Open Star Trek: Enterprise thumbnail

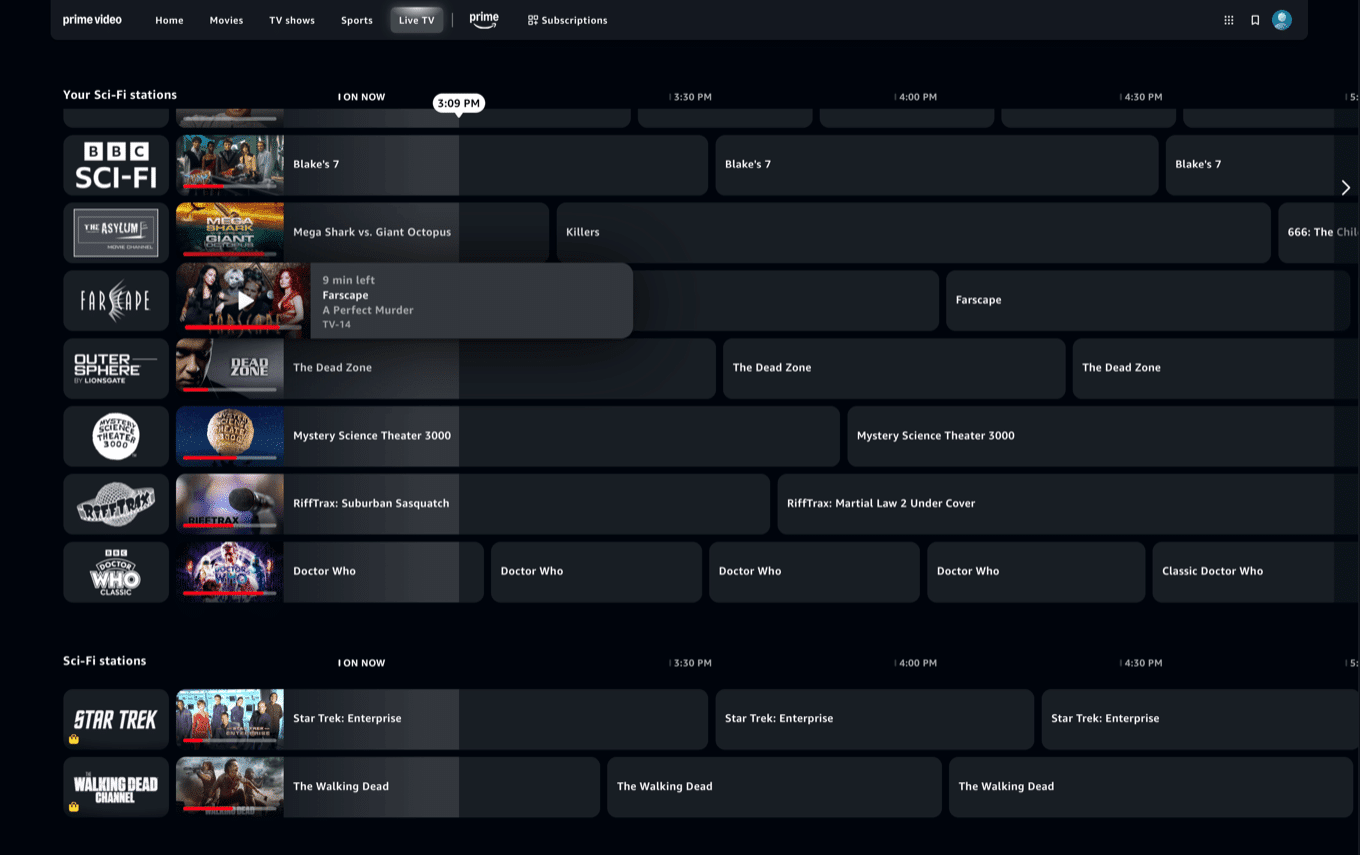click(x=230, y=720)
